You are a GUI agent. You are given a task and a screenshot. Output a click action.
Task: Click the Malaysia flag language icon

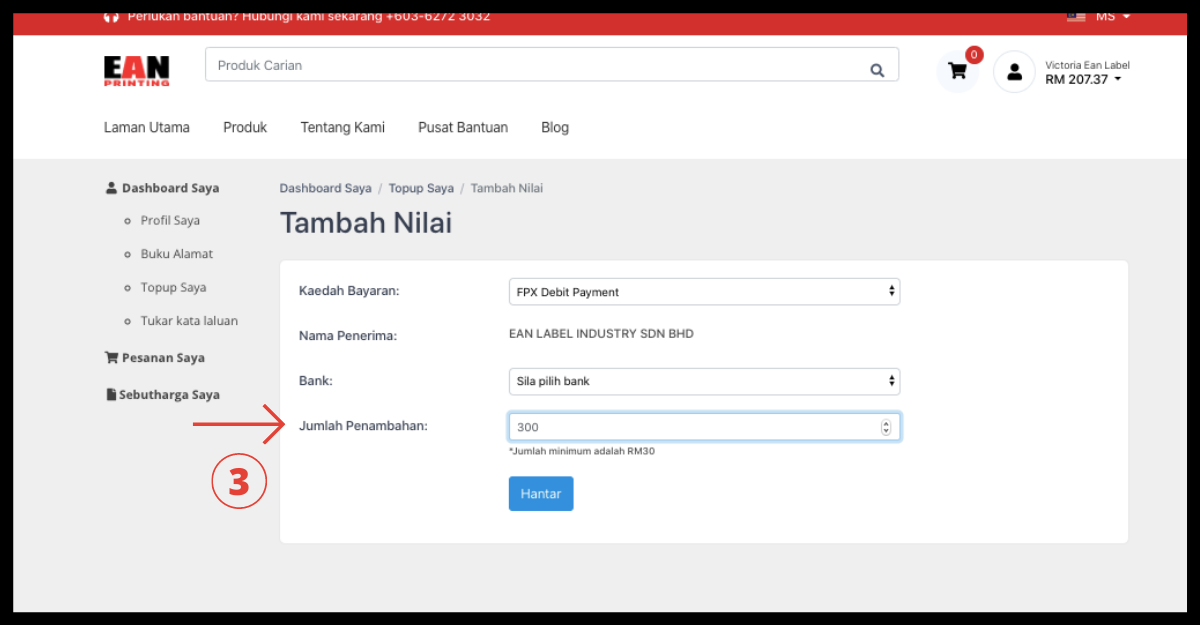click(x=1076, y=16)
